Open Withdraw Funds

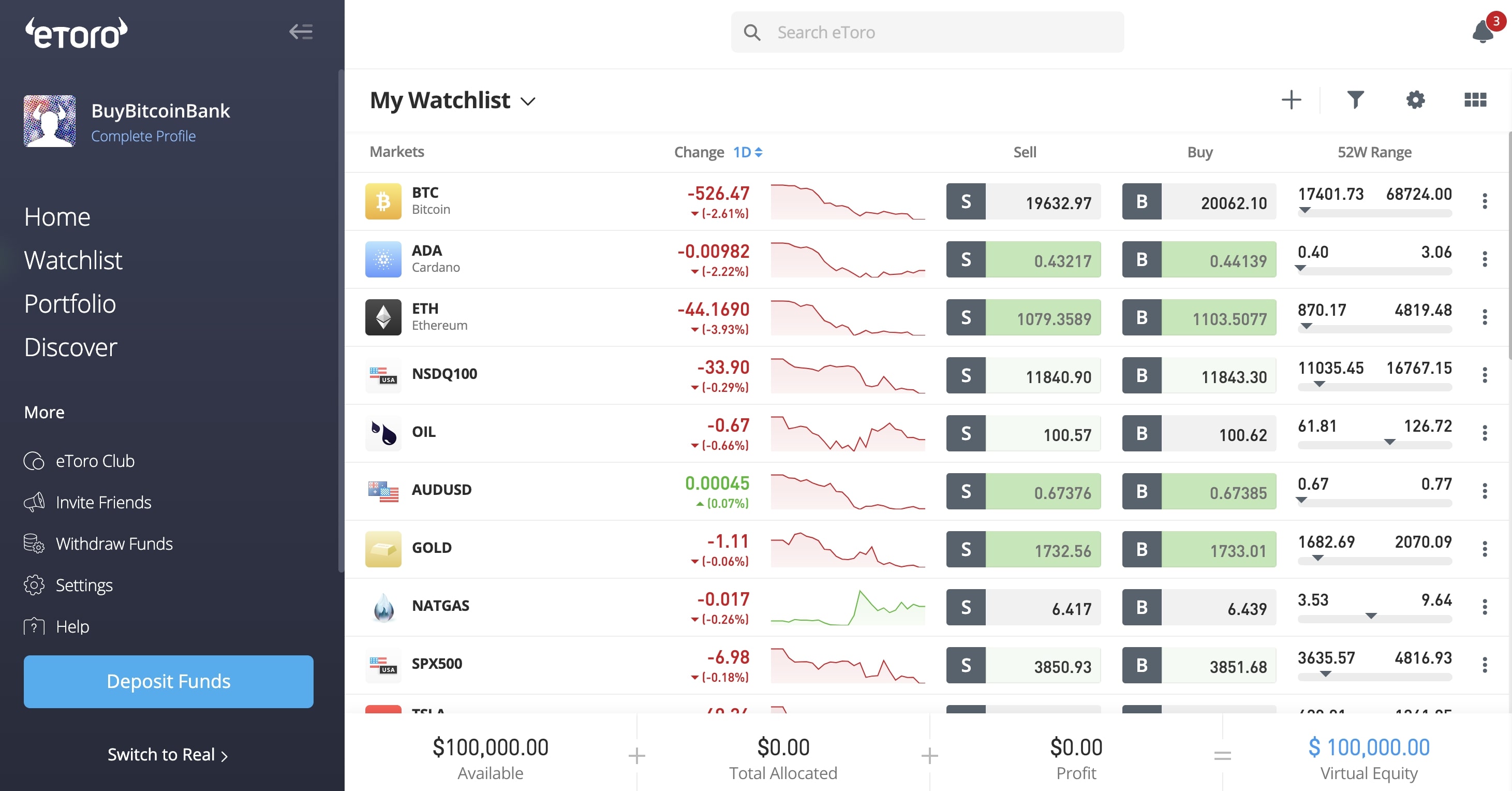[x=98, y=544]
